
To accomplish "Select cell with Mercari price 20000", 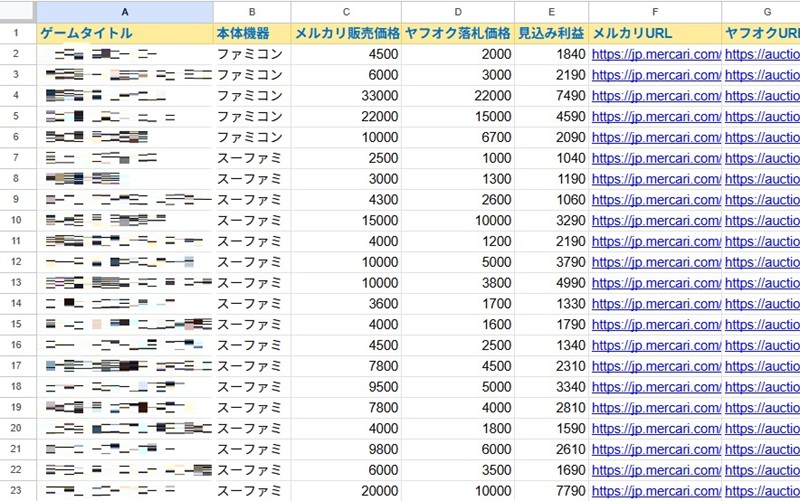I will point(346,491).
